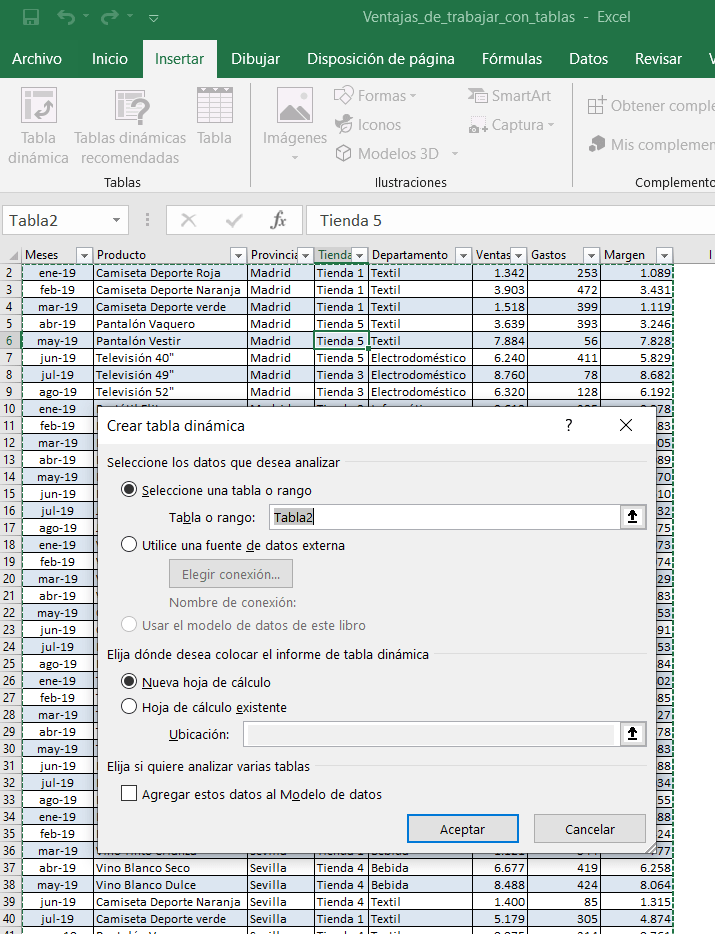This screenshot has height=934, width=715.
Task: Select row header 6
Action: [10, 341]
